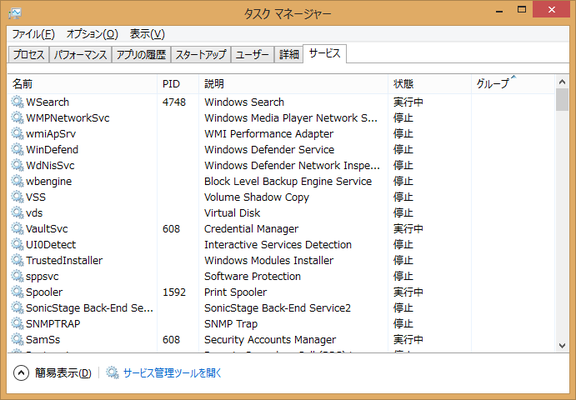
Task: Select the SNMPTRAP service name
Action: 53,323
